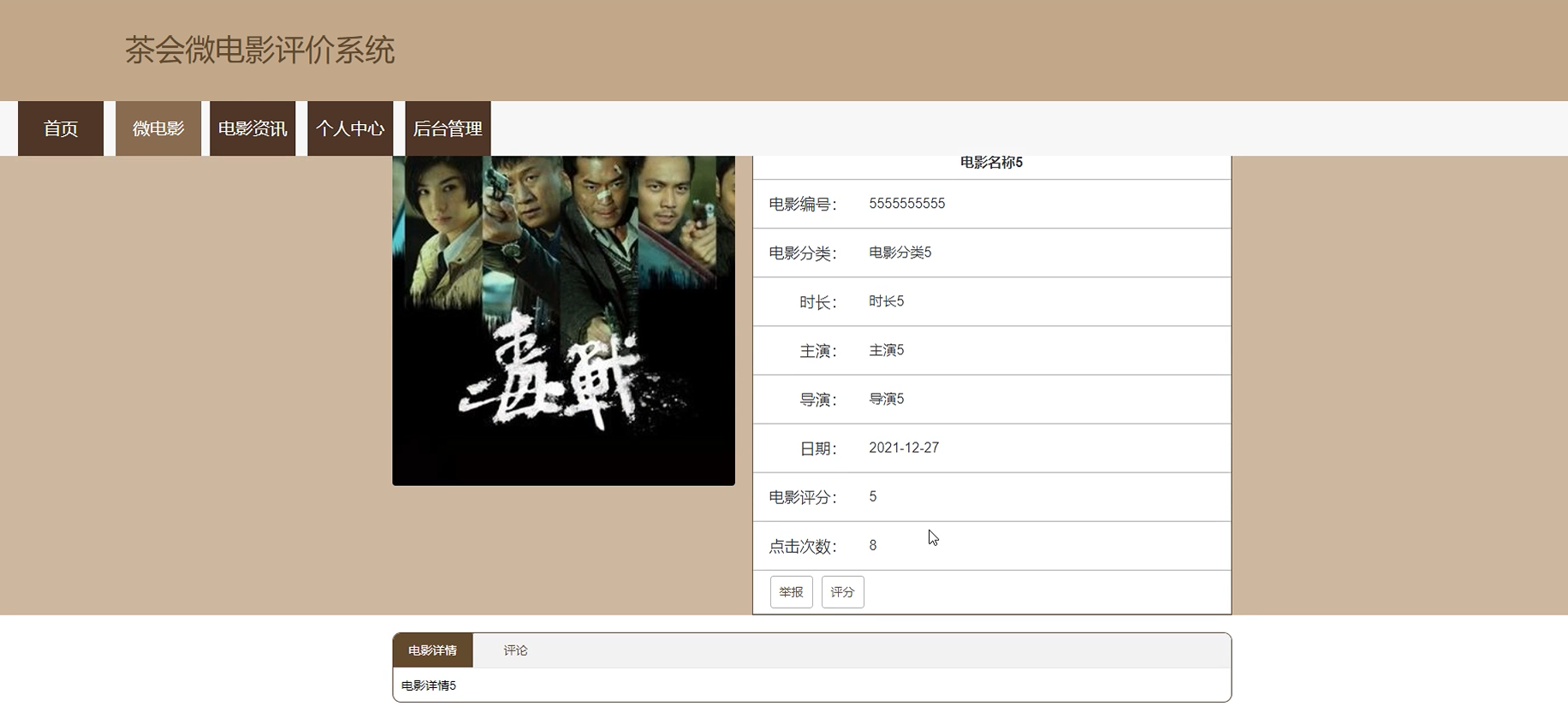
Task: Click the site title 茶会微电影评价系统
Action: click(259, 50)
